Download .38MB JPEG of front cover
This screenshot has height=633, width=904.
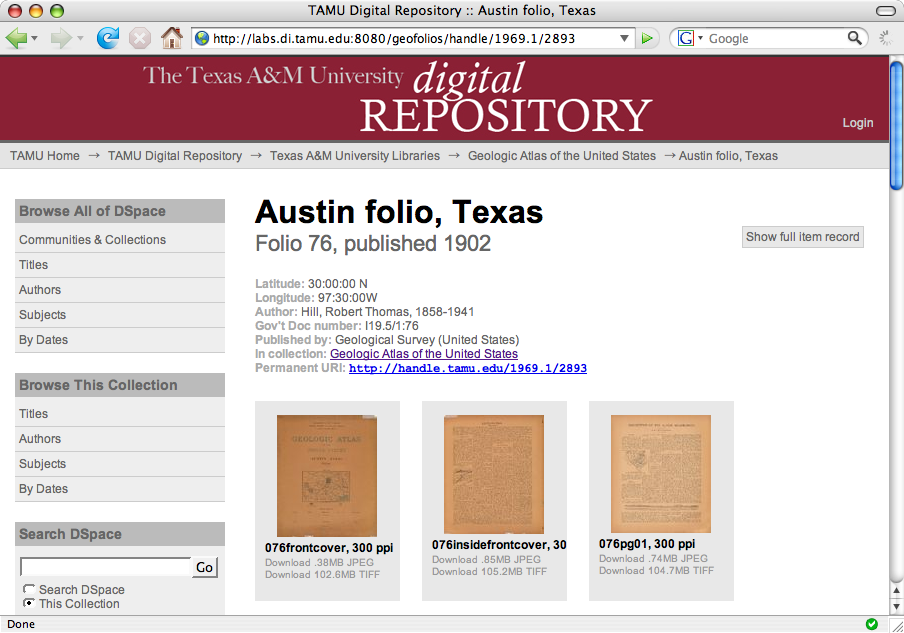click(319, 563)
